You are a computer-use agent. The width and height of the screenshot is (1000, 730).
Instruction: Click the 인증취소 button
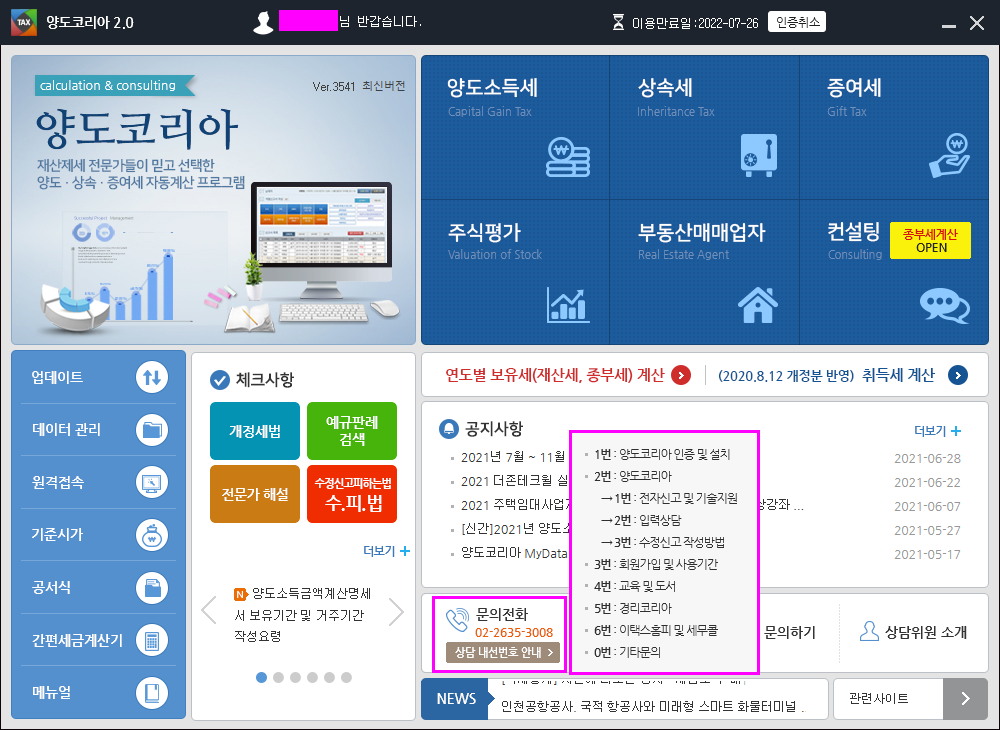tap(797, 22)
